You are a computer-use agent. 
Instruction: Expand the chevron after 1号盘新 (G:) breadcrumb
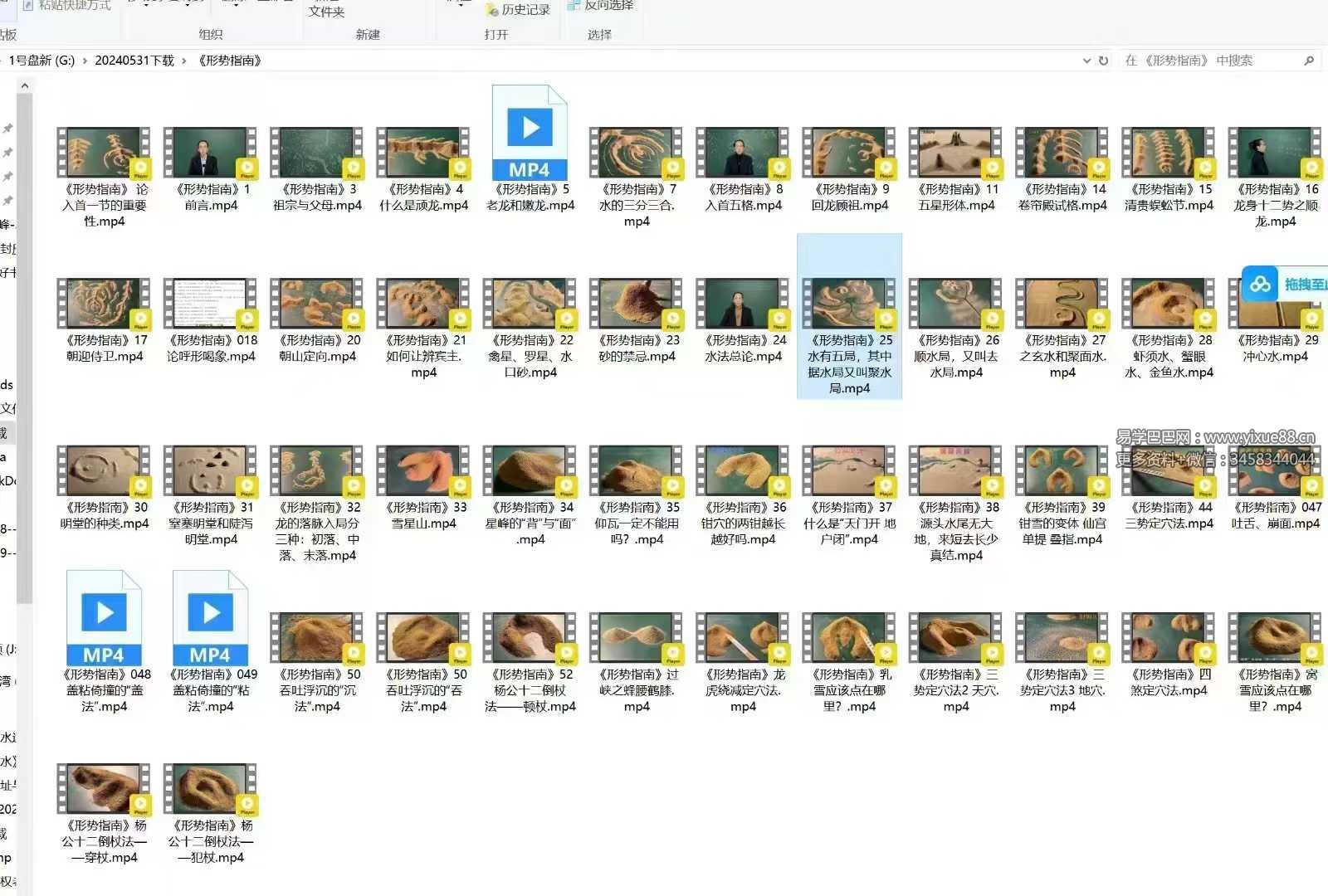pyautogui.click(x=85, y=61)
